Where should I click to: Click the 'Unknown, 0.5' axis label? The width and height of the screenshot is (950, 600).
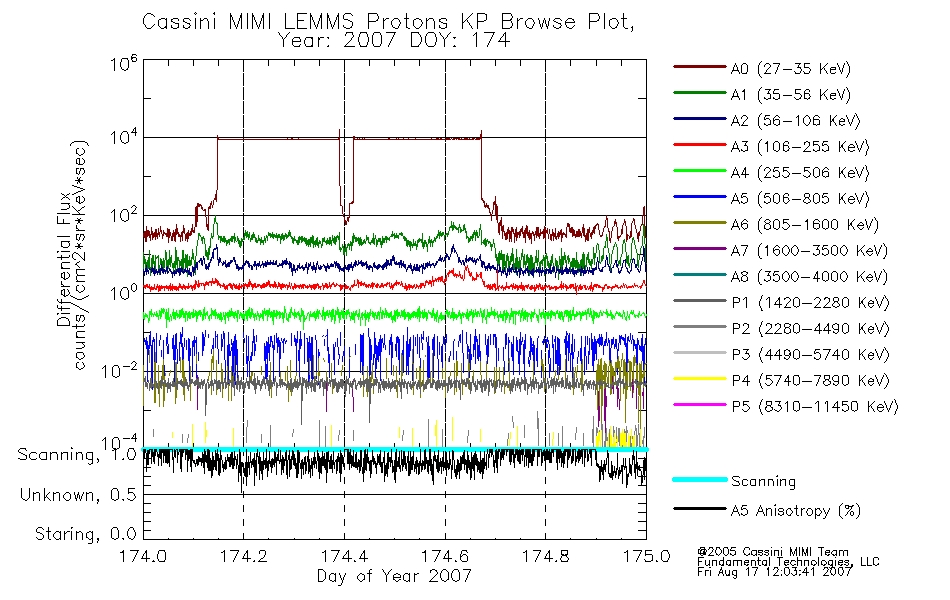78,496
